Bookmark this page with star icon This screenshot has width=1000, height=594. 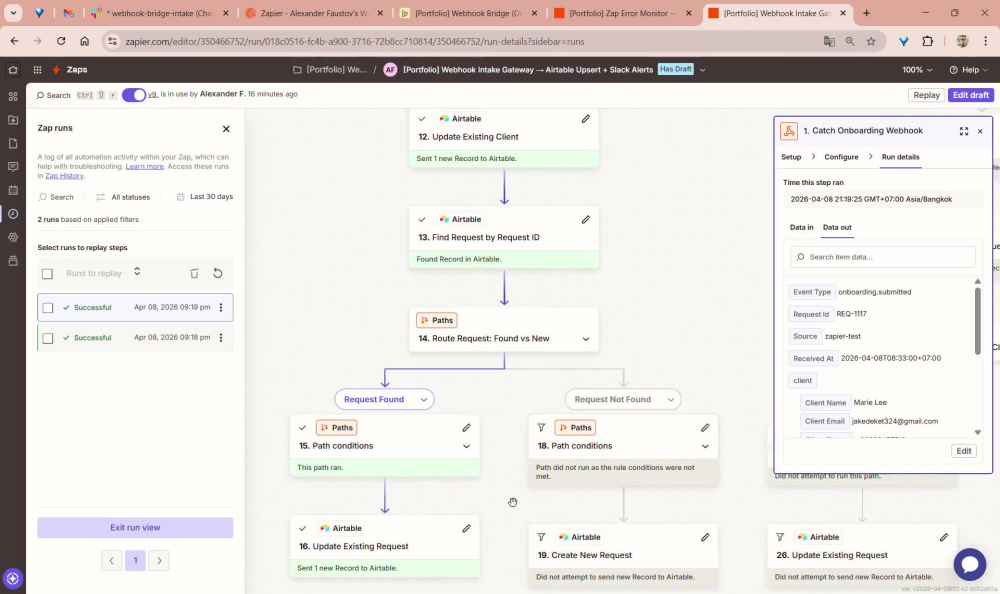[871, 41]
